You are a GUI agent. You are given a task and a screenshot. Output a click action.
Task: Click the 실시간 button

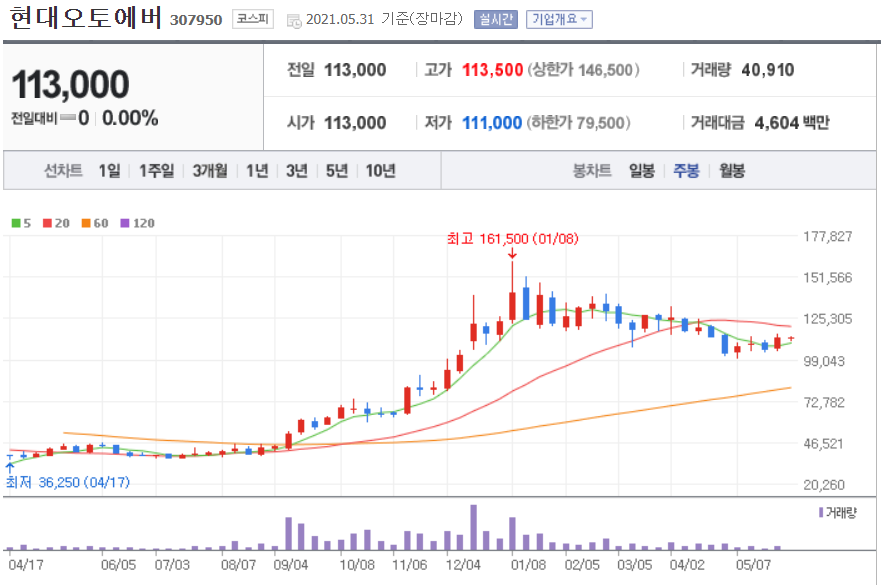coord(496,20)
